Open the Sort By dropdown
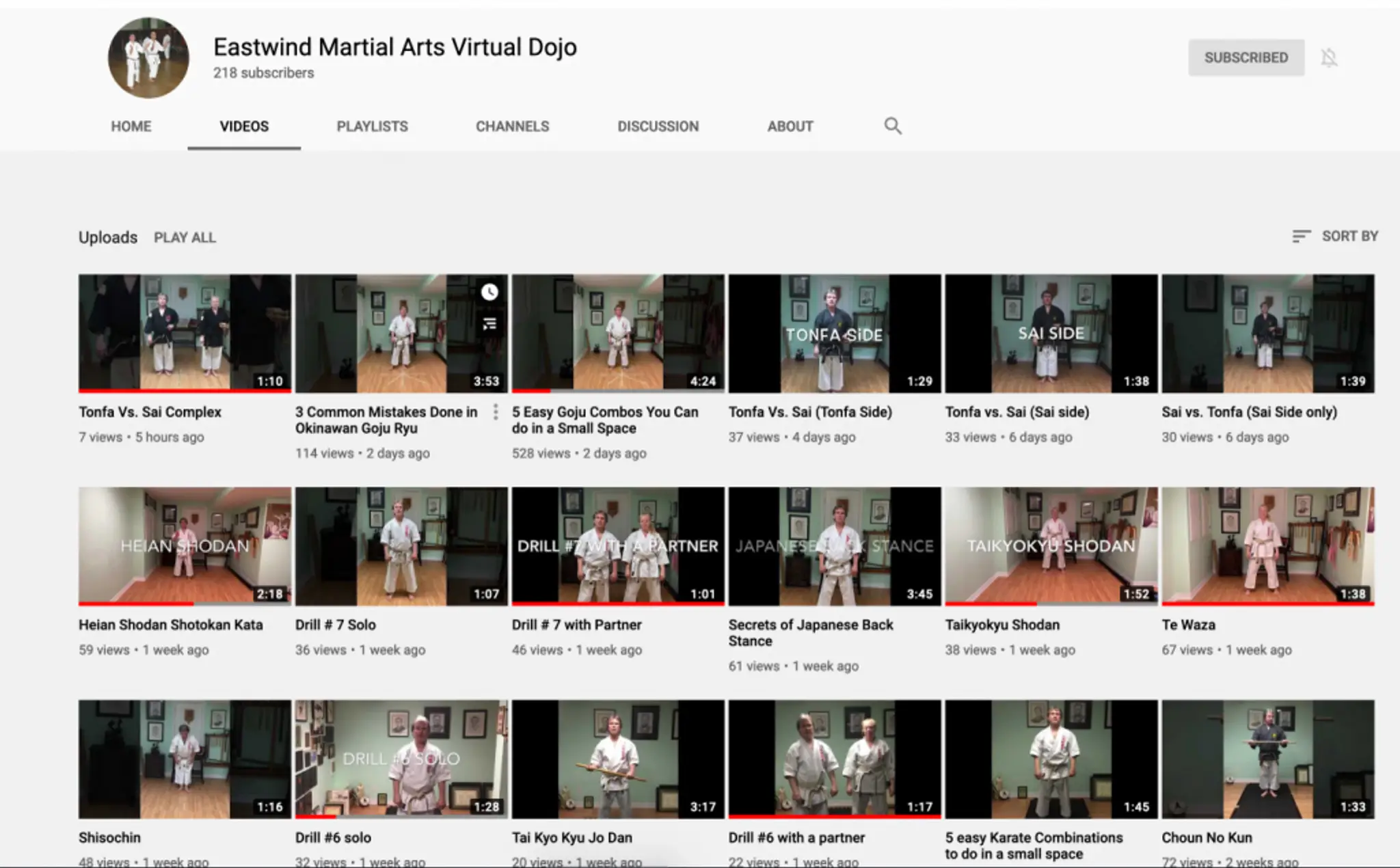1400x868 pixels. pos(1335,236)
